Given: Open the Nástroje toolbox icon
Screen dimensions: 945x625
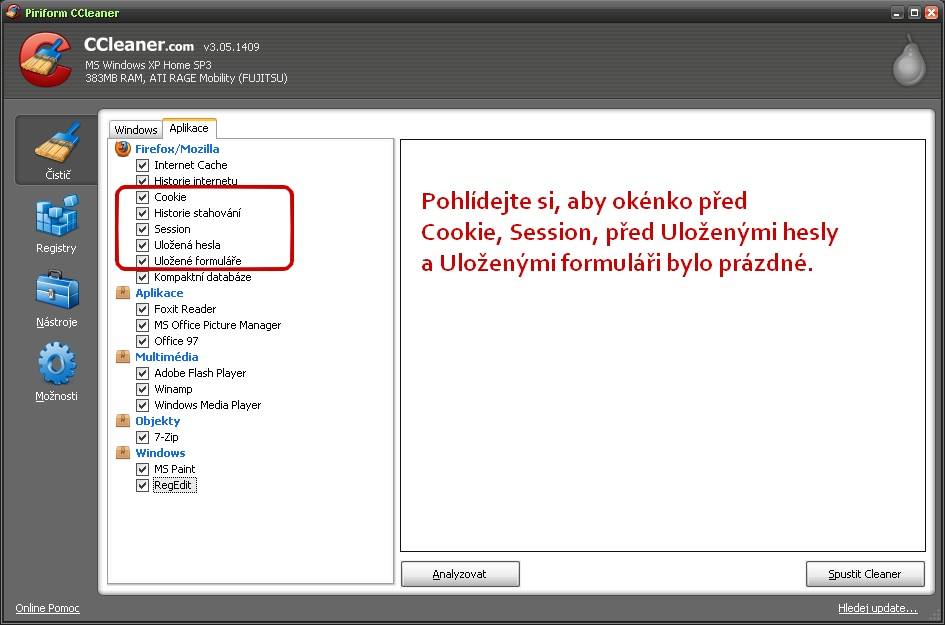Looking at the screenshot, I should click(57, 290).
